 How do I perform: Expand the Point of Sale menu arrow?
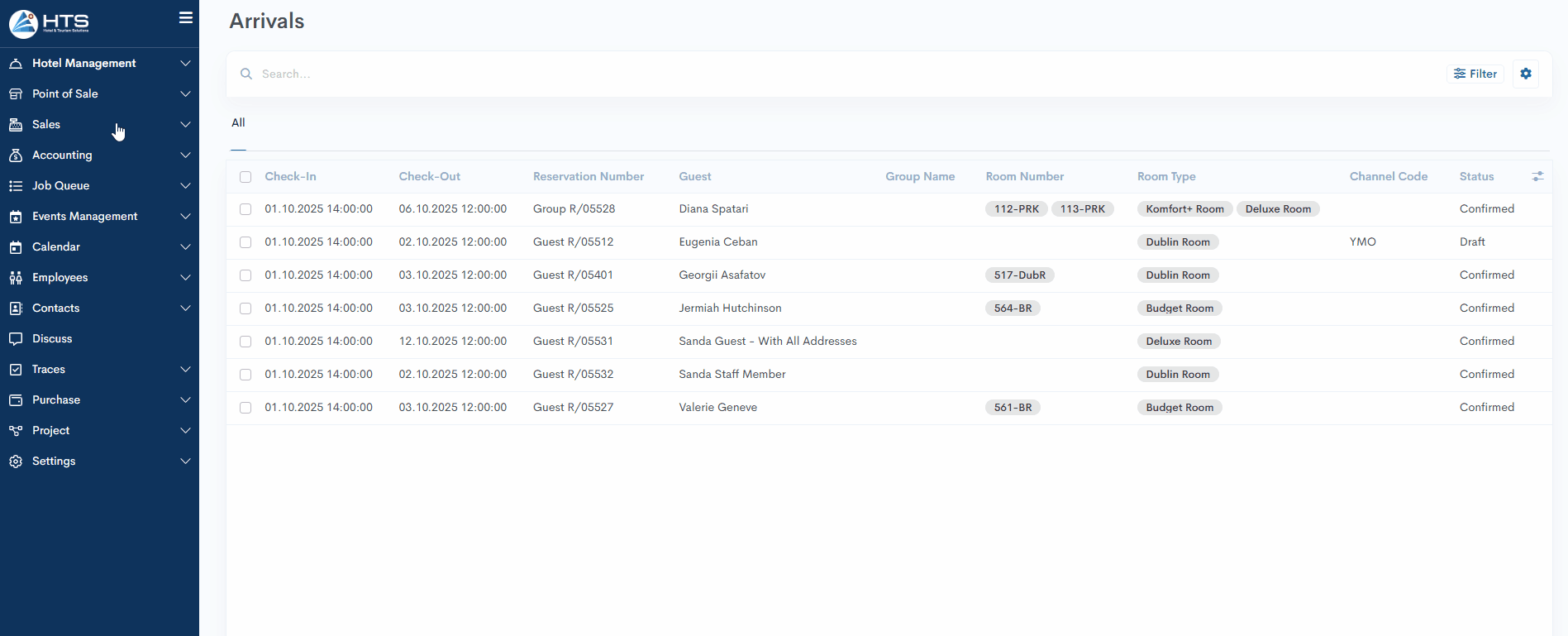coord(185,94)
